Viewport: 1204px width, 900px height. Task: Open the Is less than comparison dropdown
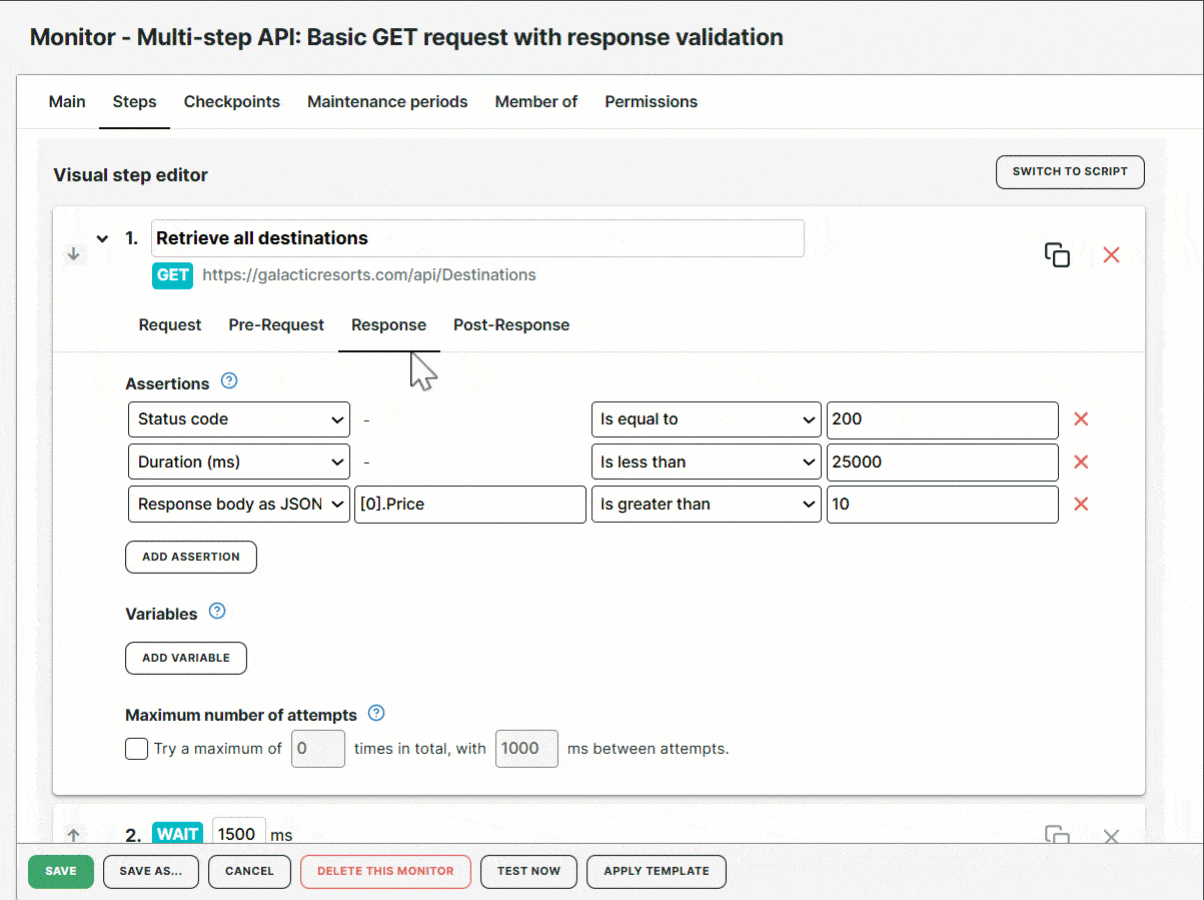(x=706, y=462)
